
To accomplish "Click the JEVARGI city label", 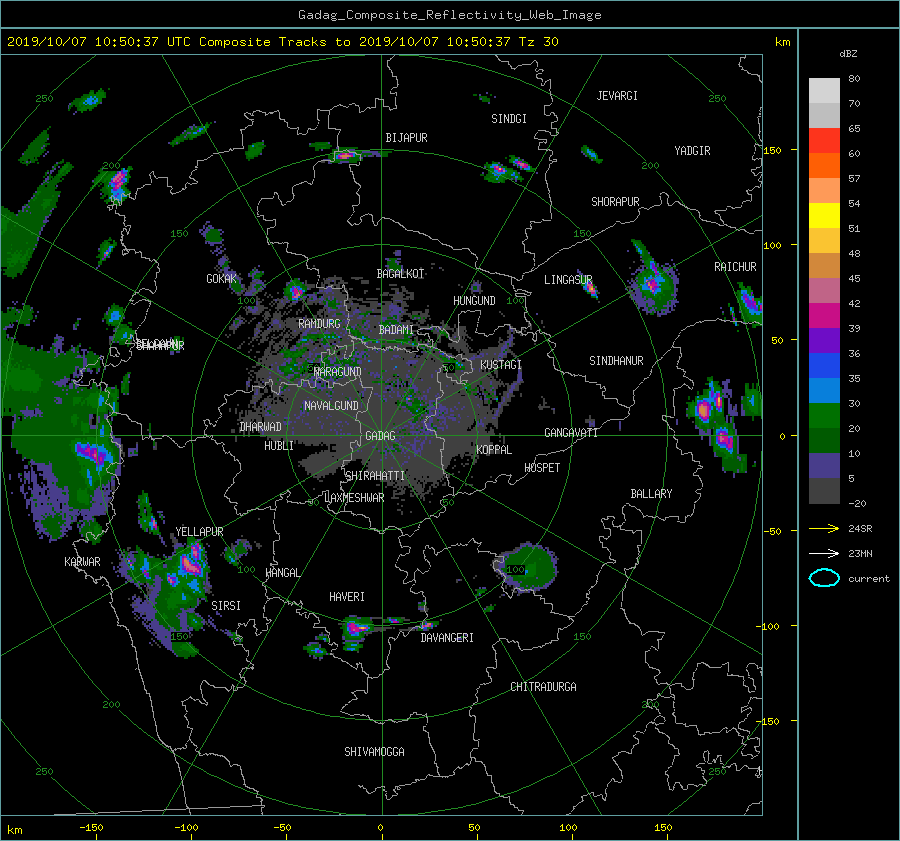I will pos(617,96).
